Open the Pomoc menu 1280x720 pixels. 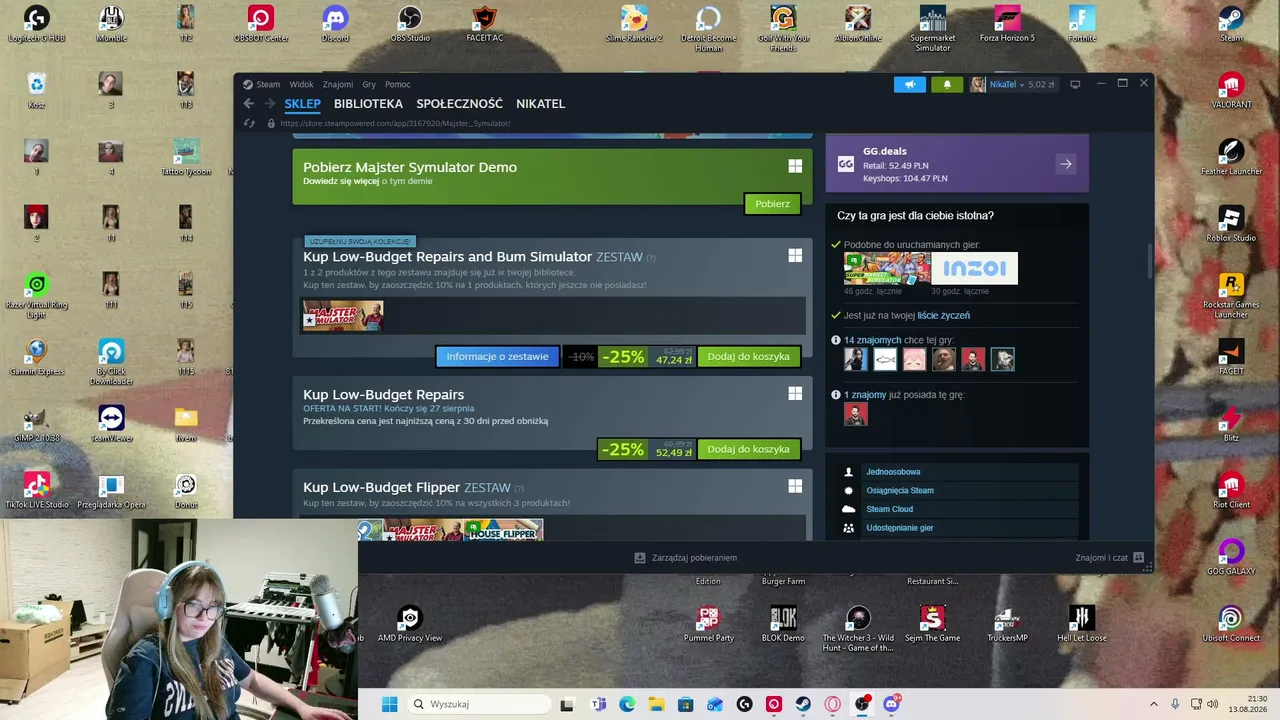pyautogui.click(x=398, y=84)
